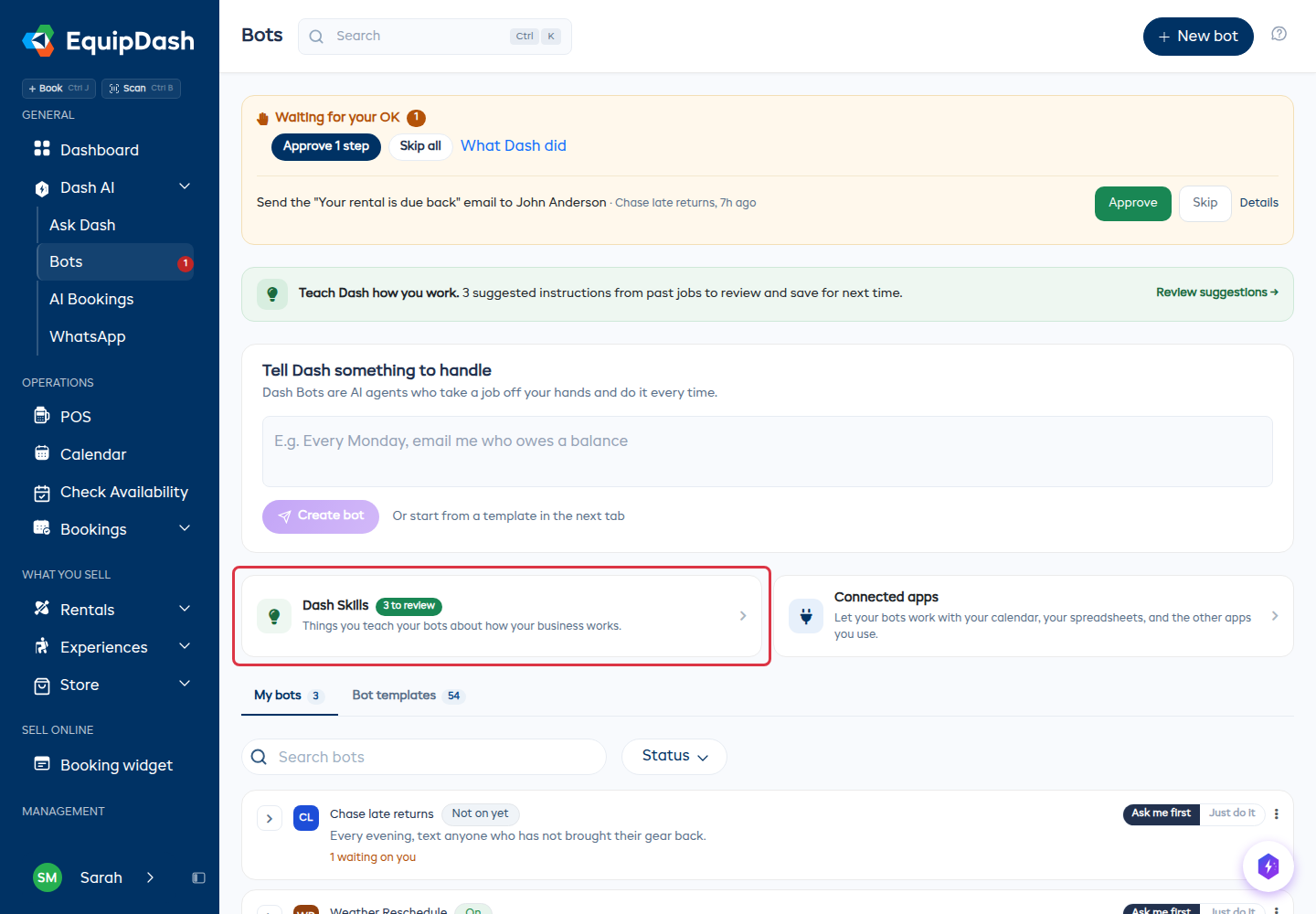Collapse the Dash AI menu section
This screenshot has width=1316, height=914.
click(x=185, y=186)
